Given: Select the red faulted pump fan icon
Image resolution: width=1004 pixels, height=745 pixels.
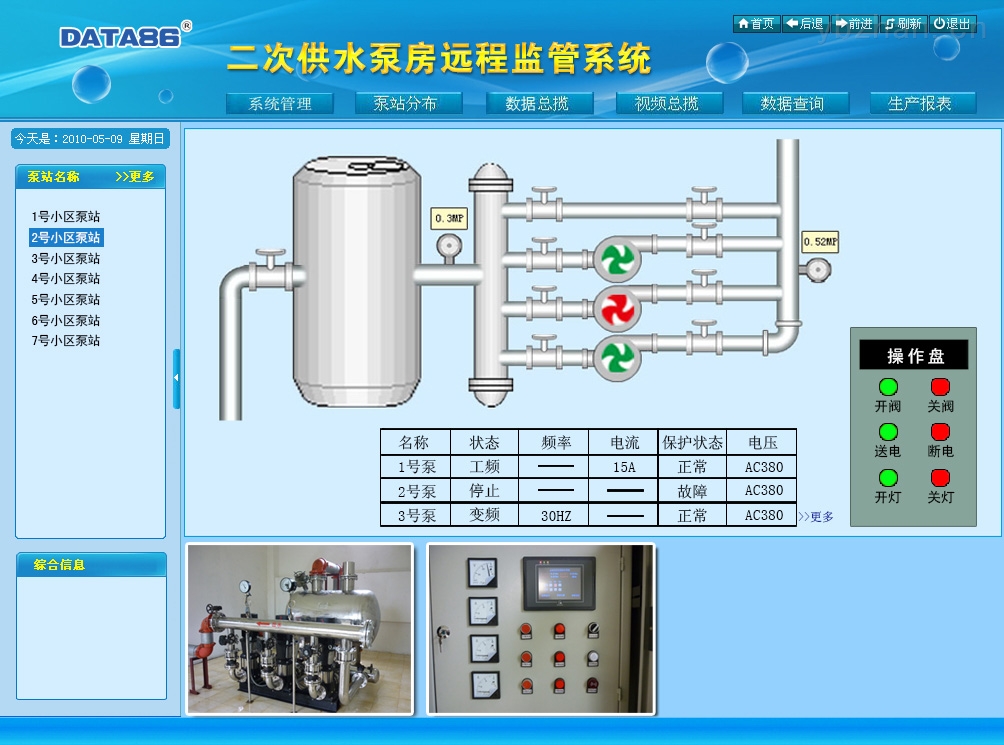Looking at the screenshot, I should pos(617,308).
